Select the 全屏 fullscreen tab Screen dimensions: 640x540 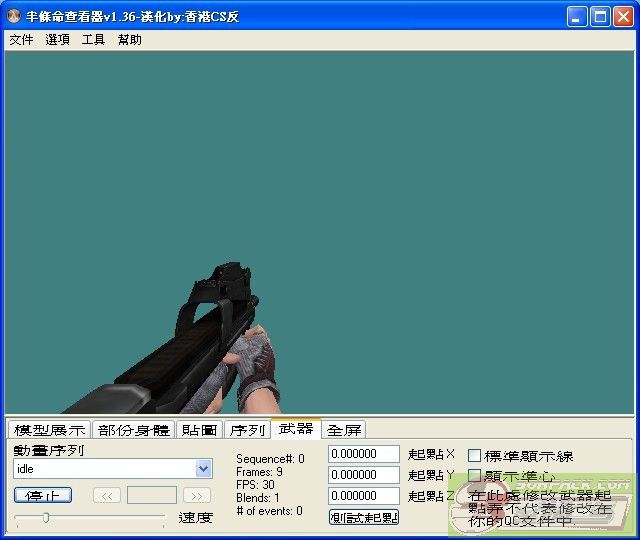[344, 430]
